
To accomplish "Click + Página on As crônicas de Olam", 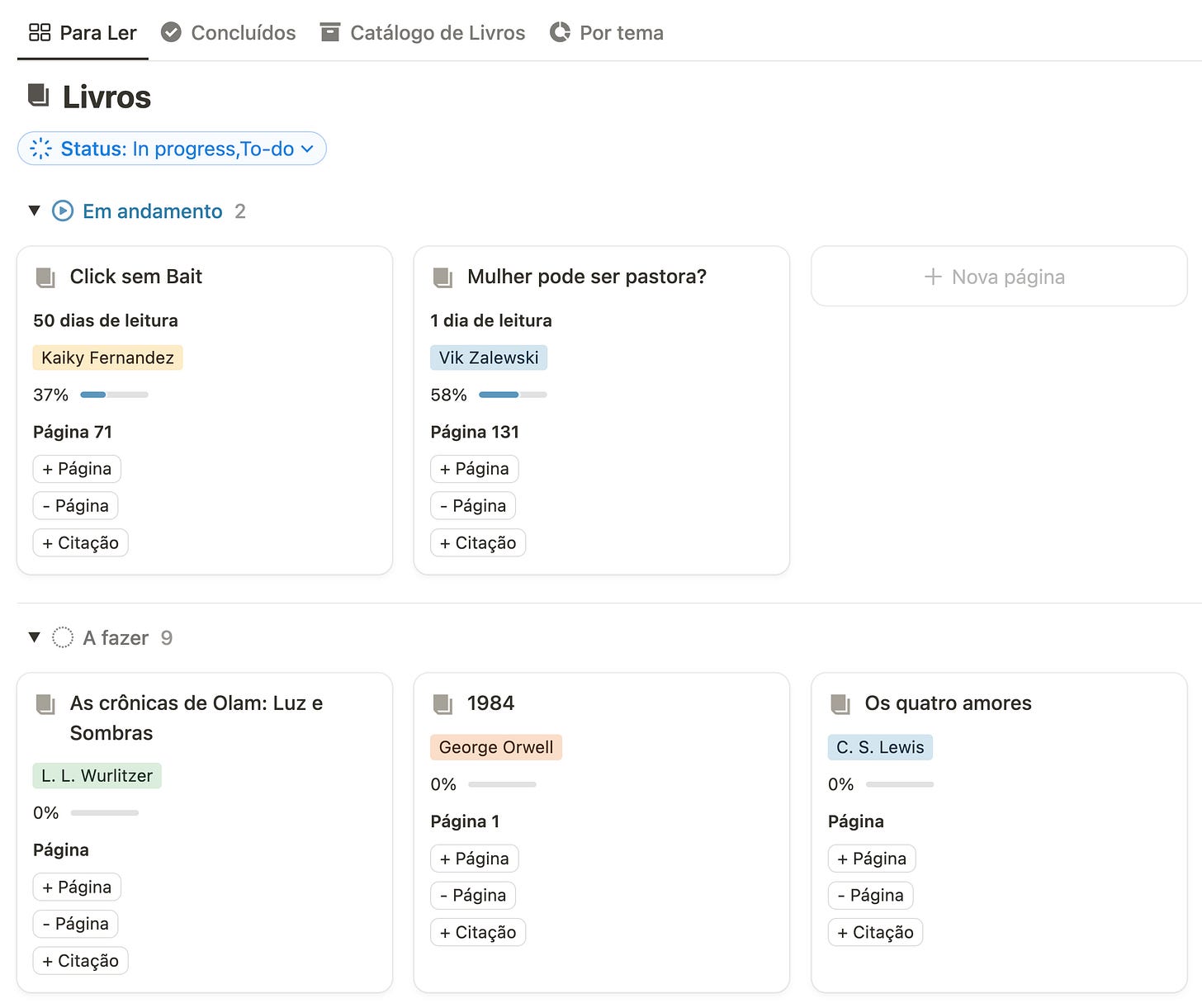I will coord(77,887).
